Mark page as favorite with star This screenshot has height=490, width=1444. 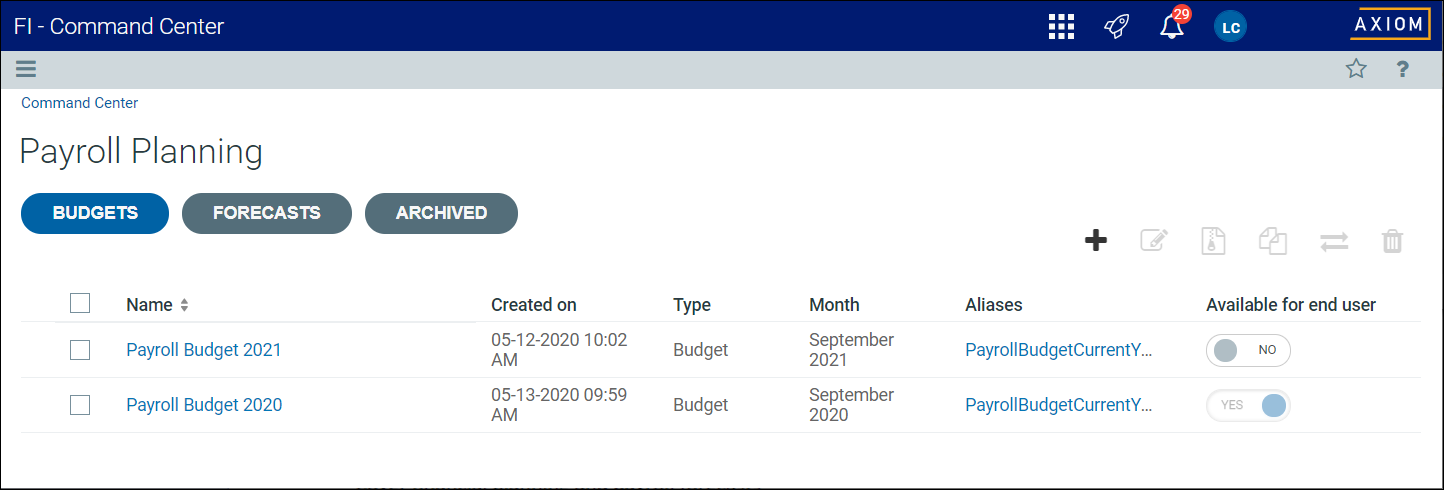1356,69
